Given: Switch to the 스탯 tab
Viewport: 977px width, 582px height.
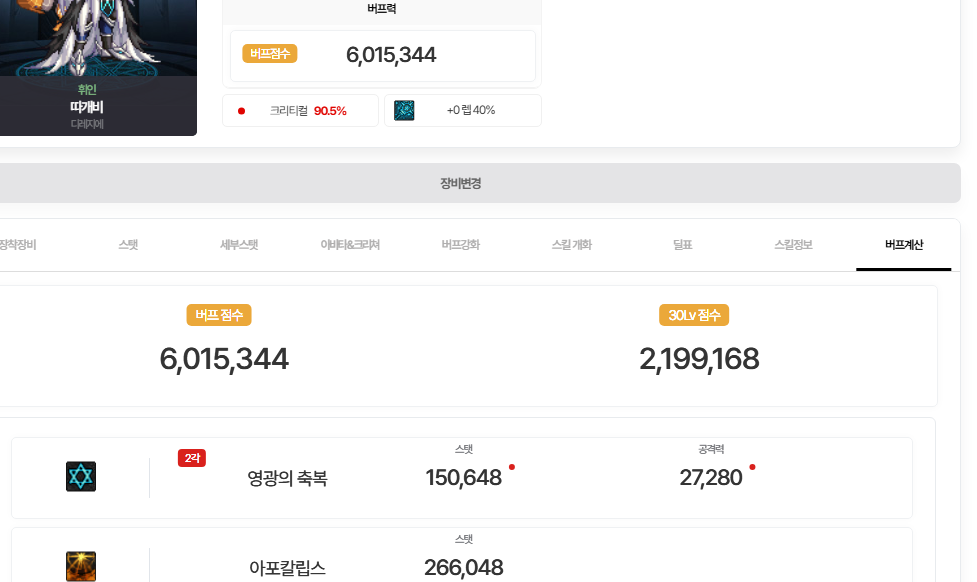Looking at the screenshot, I should pyautogui.click(x=128, y=245).
